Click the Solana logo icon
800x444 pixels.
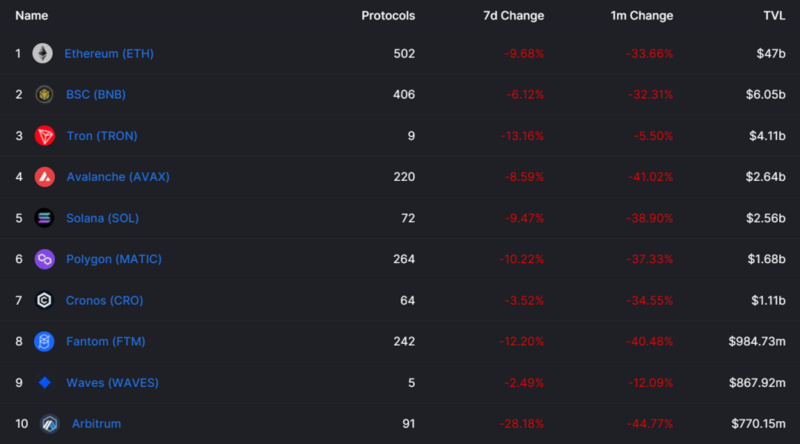click(x=44, y=218)
